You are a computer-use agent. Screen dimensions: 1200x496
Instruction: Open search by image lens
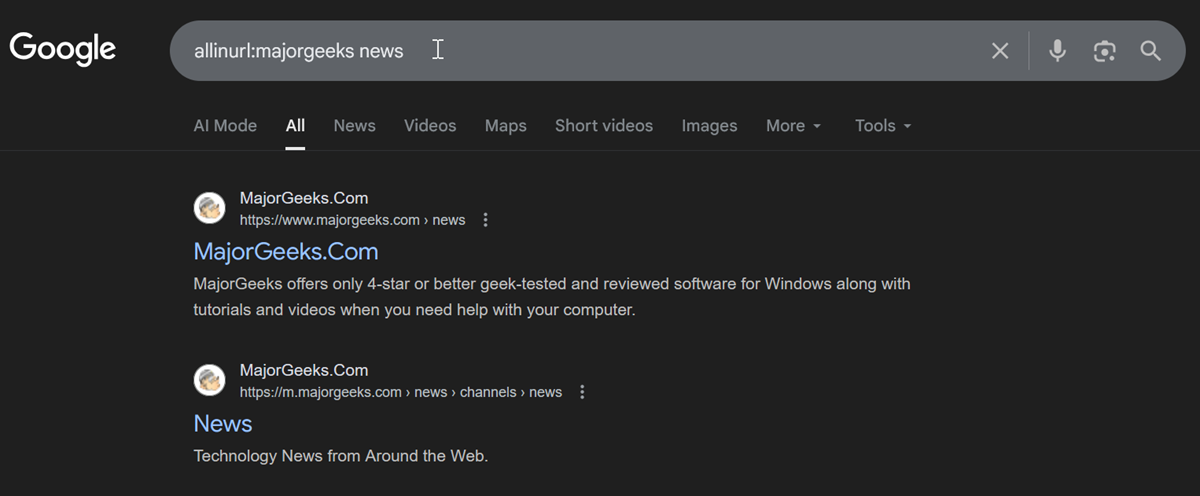(x=1104, y=51)
